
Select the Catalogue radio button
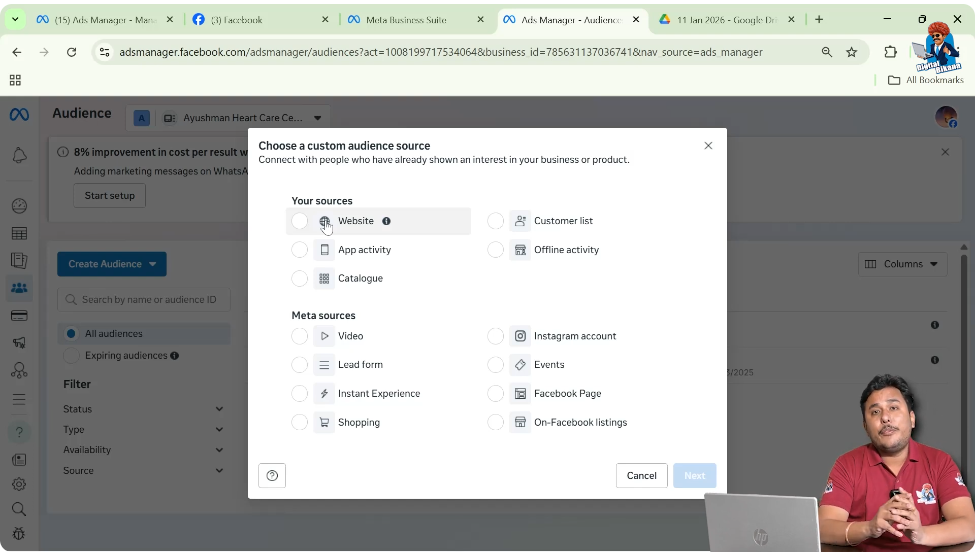coord(300,278)
